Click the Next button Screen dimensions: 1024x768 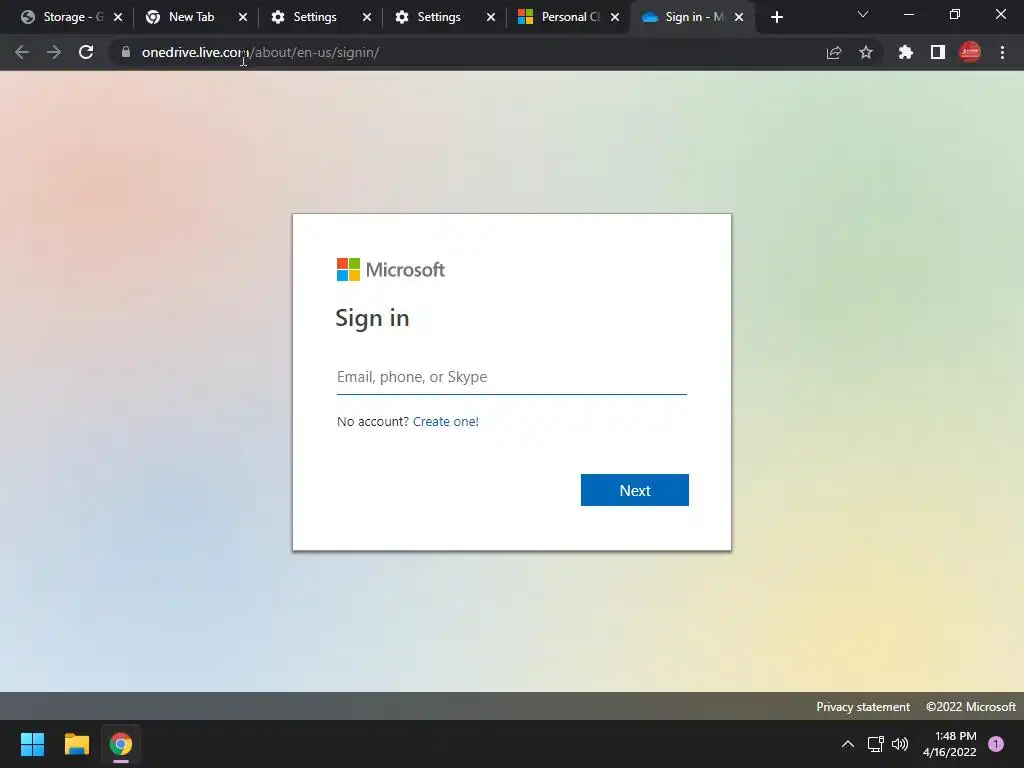point(635,490)
